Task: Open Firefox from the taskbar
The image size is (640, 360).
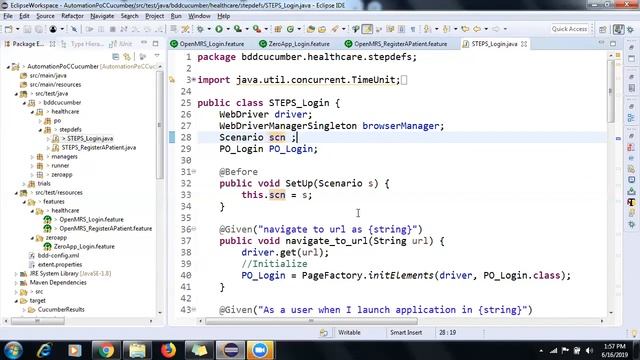Action: 168,350
